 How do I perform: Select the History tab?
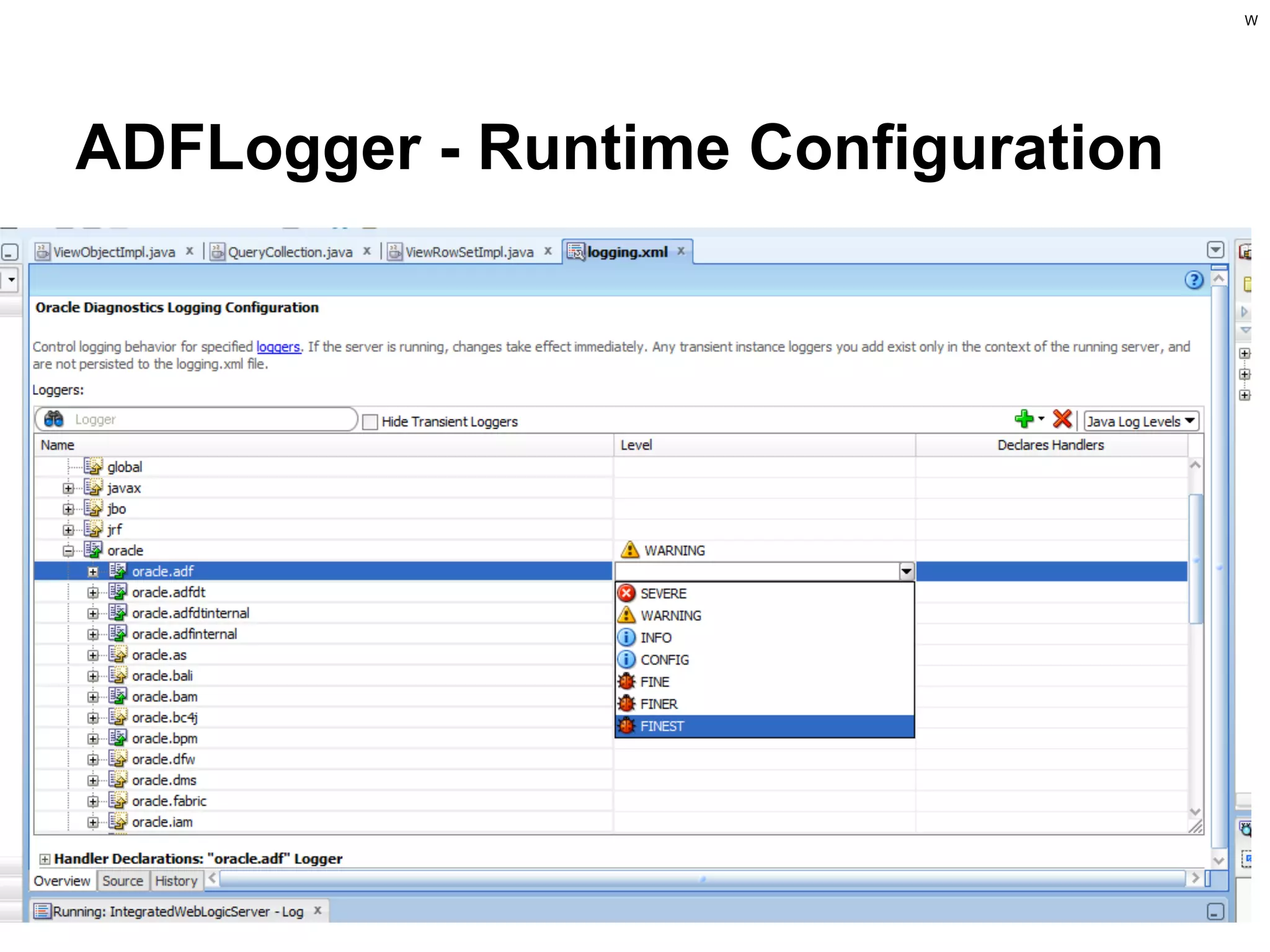pos(176,881)
